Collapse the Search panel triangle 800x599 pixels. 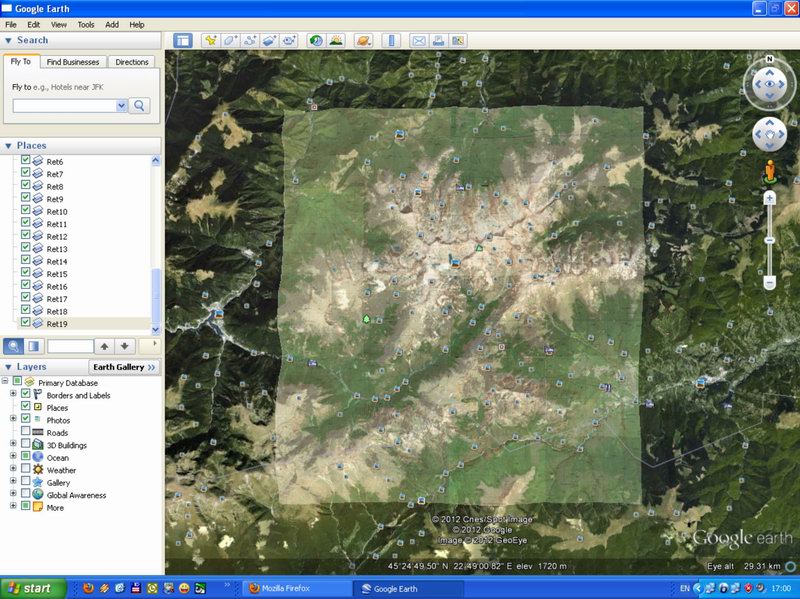click(8, 40)
